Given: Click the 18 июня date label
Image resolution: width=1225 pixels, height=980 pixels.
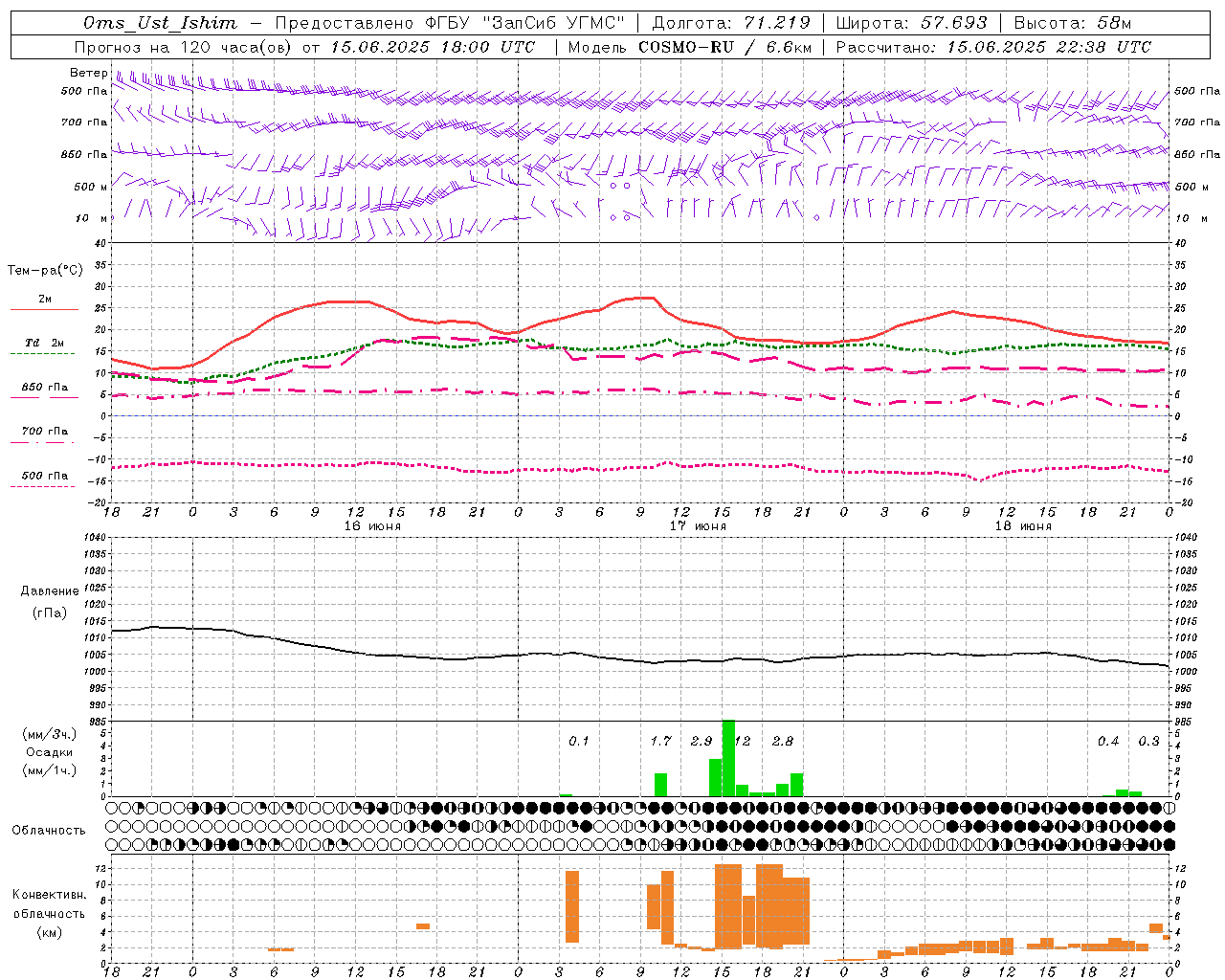Looking at the screenshot, I should (1023, 526).
